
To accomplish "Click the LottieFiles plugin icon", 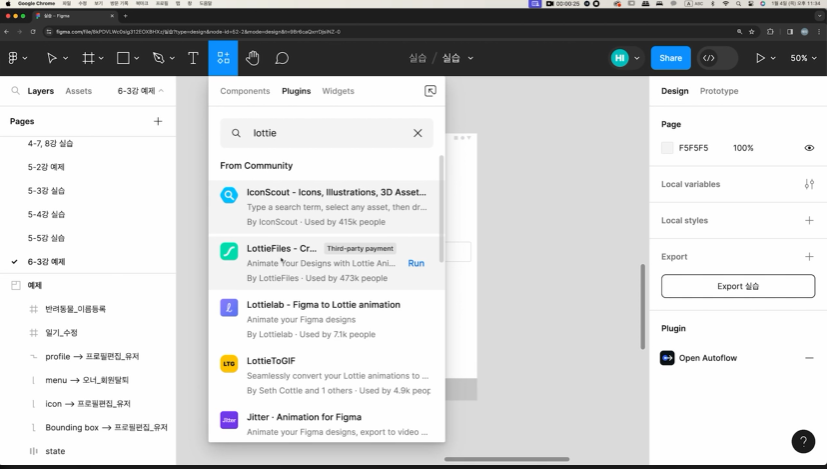I will coord(229,251).
